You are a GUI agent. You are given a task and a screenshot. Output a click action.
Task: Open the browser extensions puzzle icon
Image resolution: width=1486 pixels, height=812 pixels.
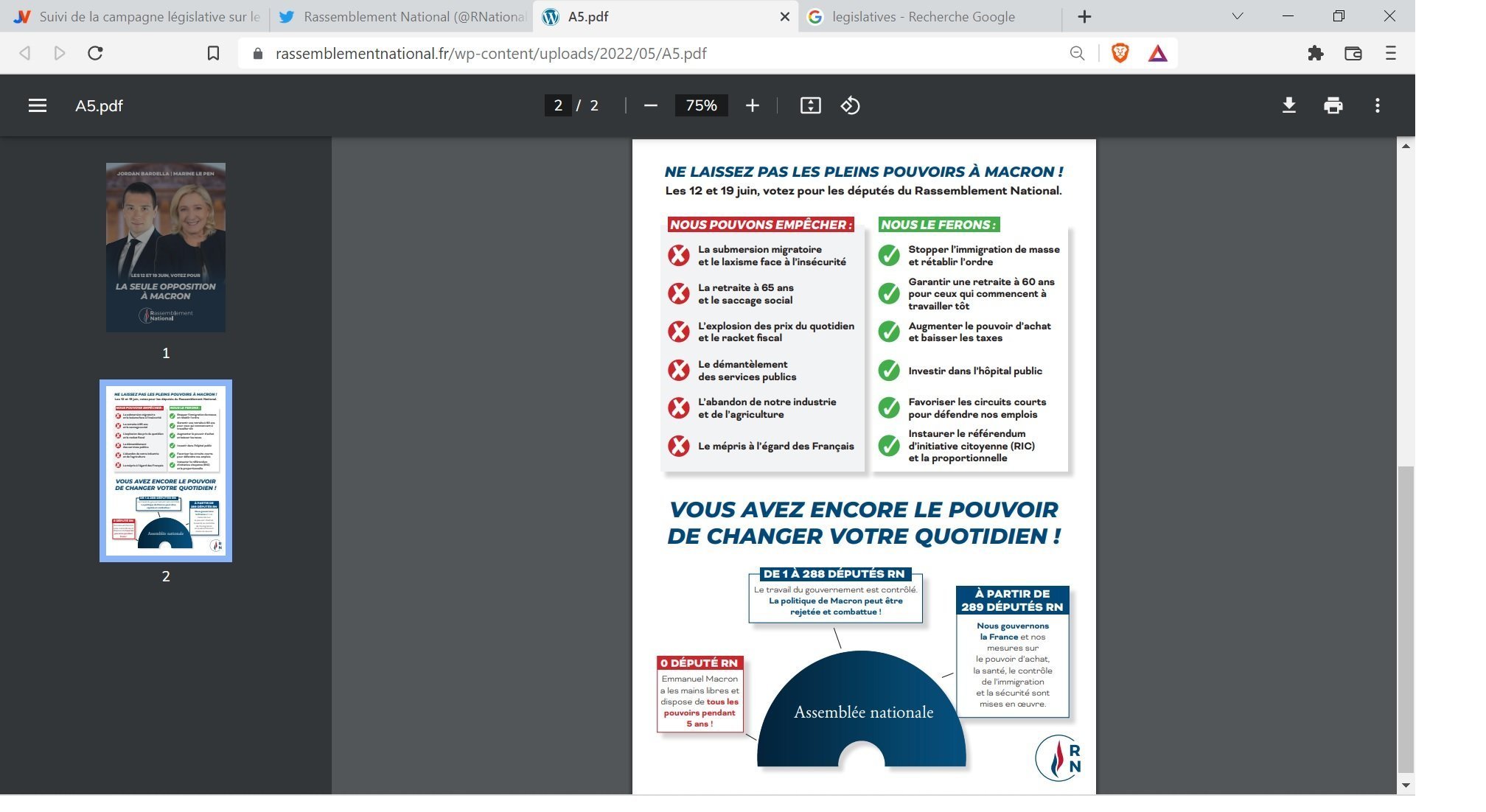(1315, 53)
